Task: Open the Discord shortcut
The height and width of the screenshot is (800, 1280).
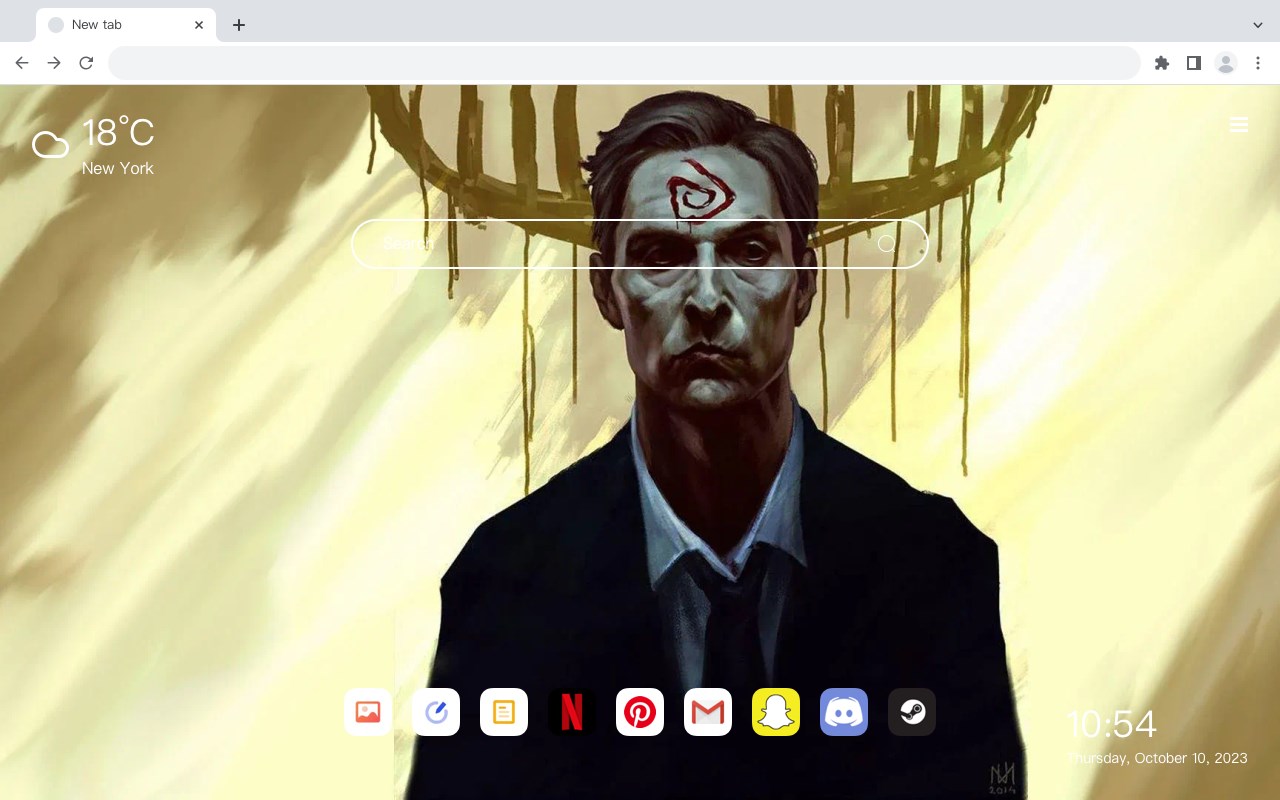Action: click(844, 712)
